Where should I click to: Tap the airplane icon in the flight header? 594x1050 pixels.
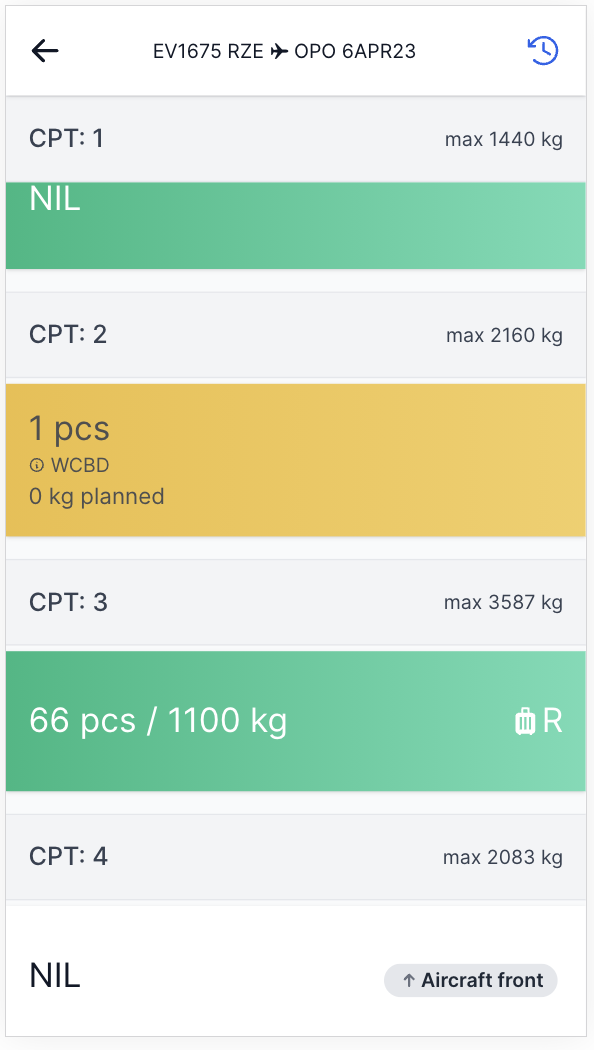tap(280, 50)
